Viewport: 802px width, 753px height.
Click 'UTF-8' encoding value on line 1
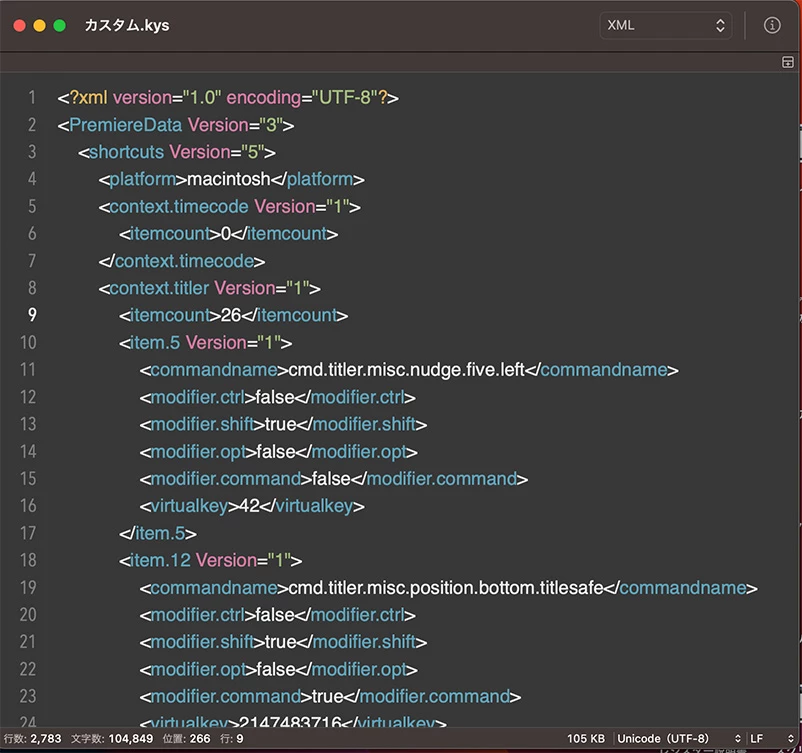pos(345,97)
